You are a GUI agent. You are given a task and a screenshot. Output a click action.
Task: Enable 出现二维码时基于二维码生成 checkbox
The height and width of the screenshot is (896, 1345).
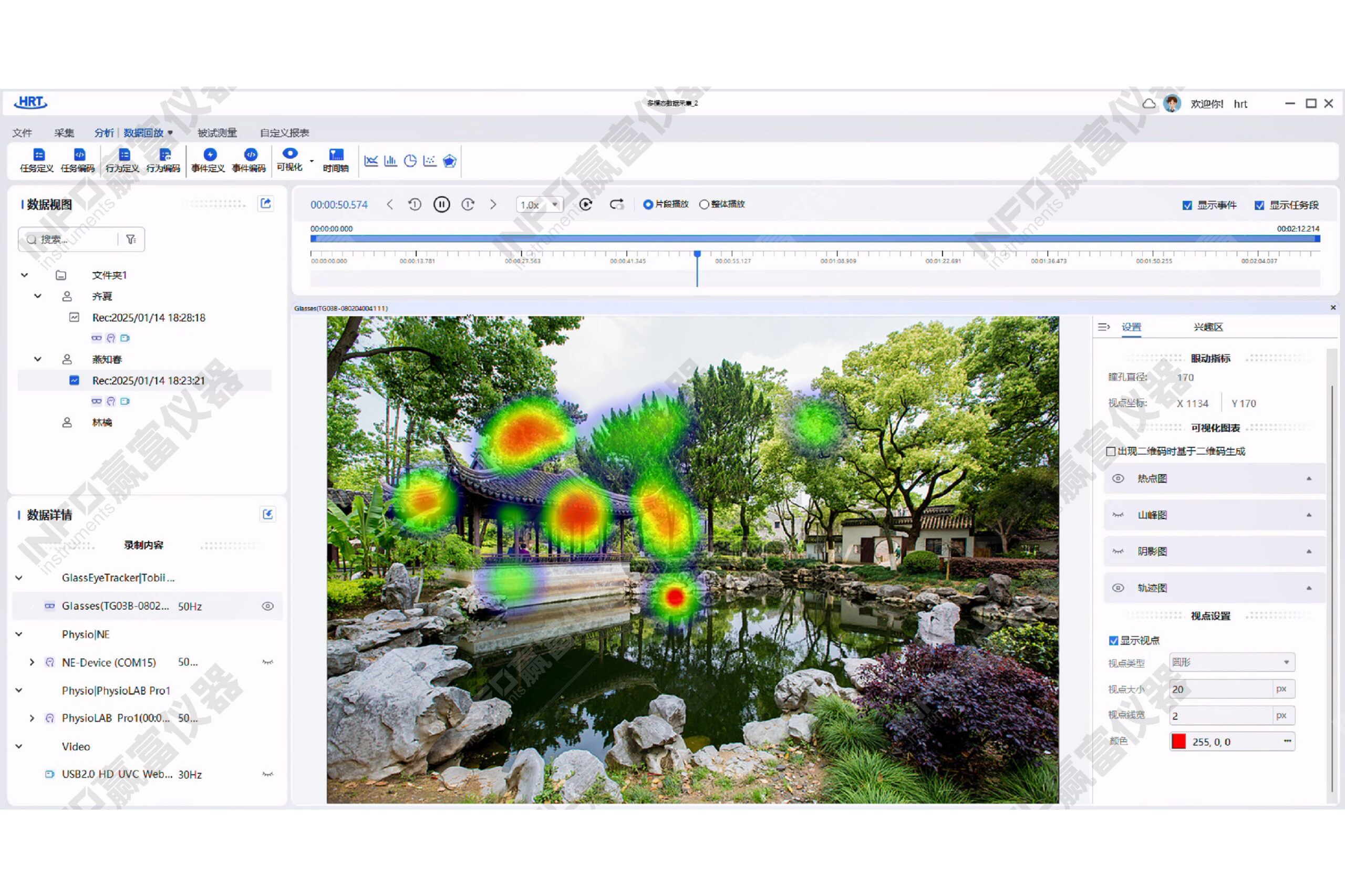[x=1111, y=452]
